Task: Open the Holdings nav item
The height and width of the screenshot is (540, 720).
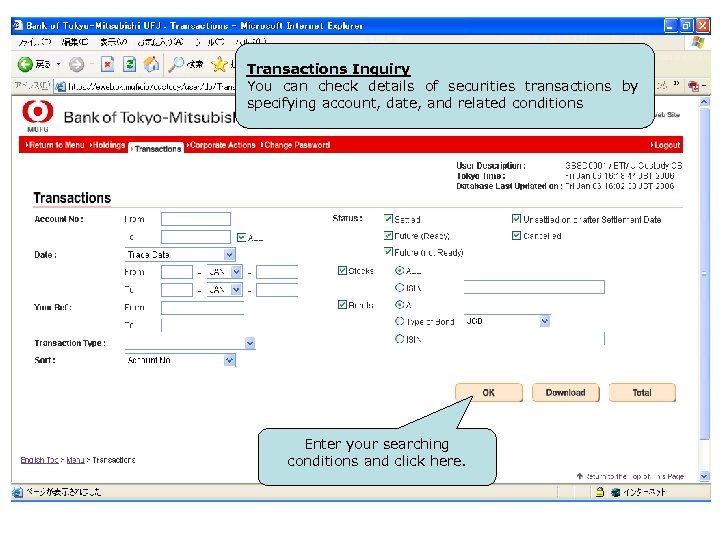Action: pos(107,145)
